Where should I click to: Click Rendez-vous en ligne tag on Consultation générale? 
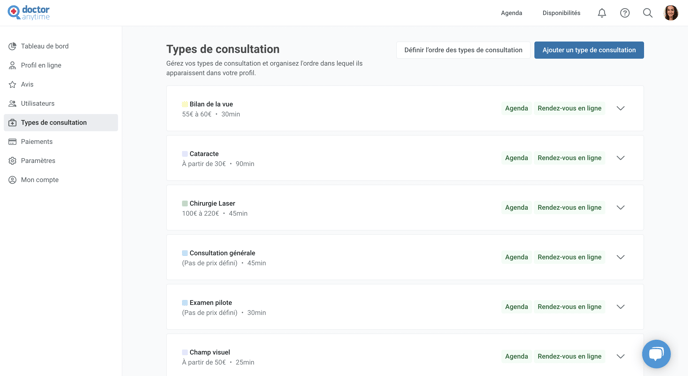570,257
